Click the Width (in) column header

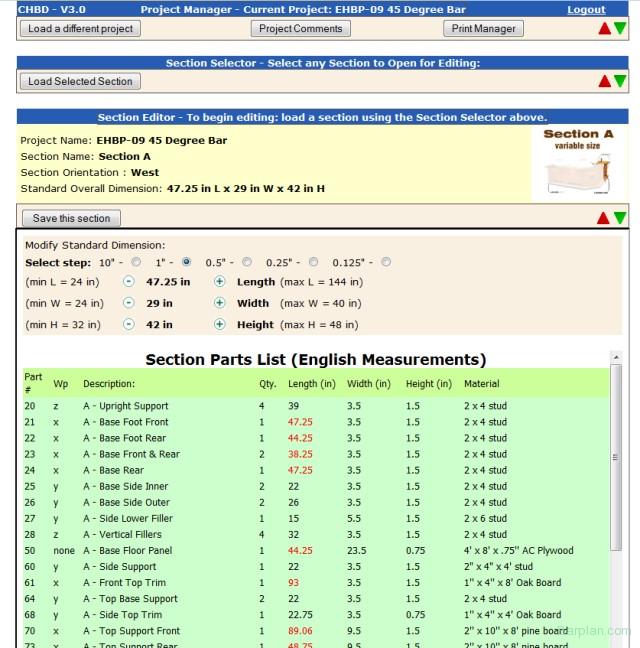(x=369, y=384)
